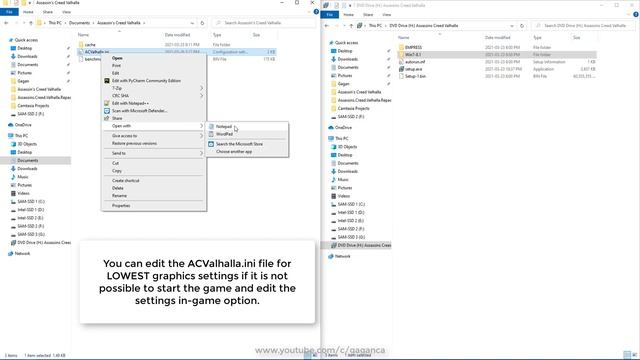The height and width of the screenshot is (360, 640).
Task: Select setup.exe in the DVD Drive window
Action: tap(413, 69)
